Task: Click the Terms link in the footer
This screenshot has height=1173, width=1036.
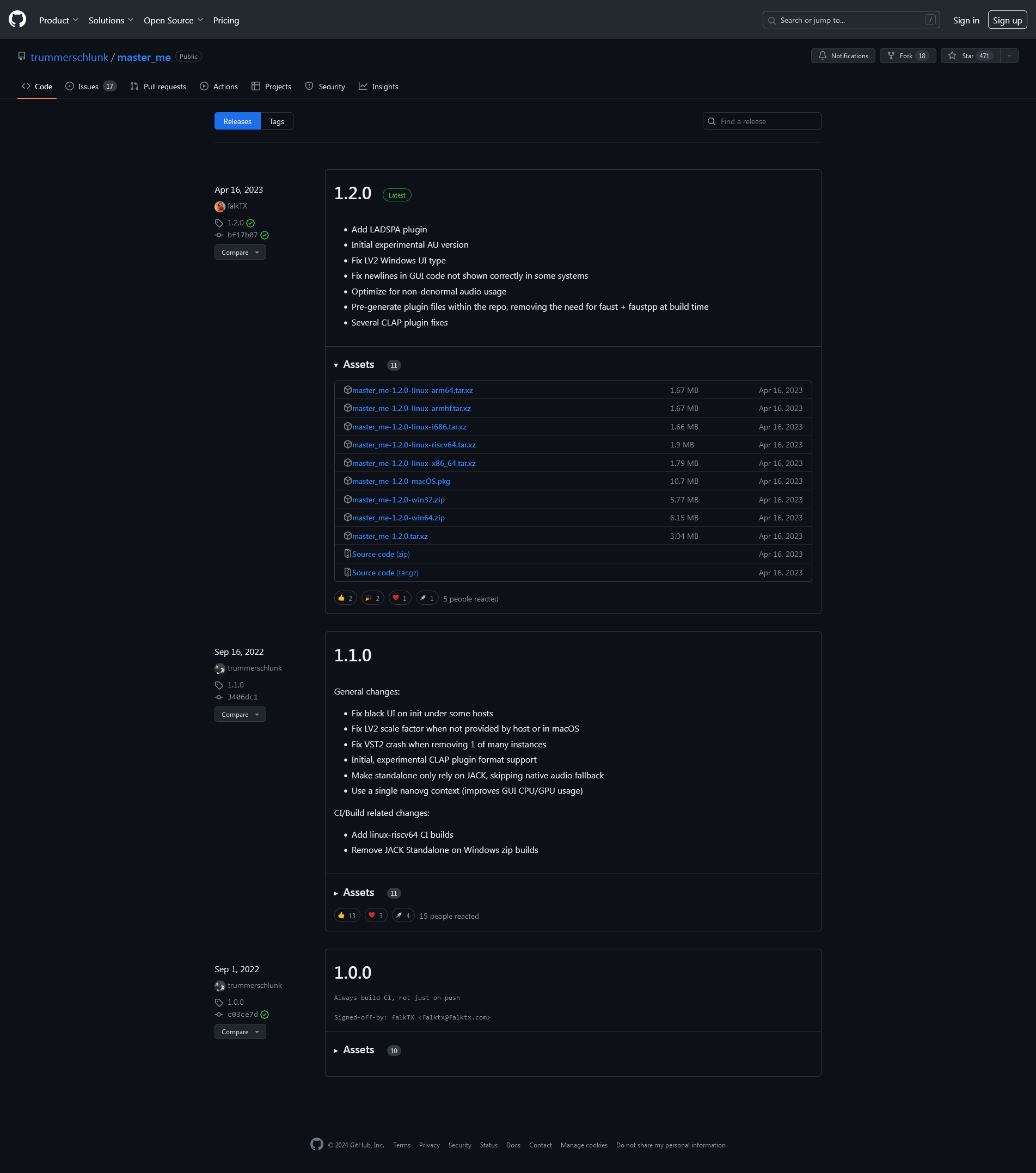Action: pos(402,1145)
